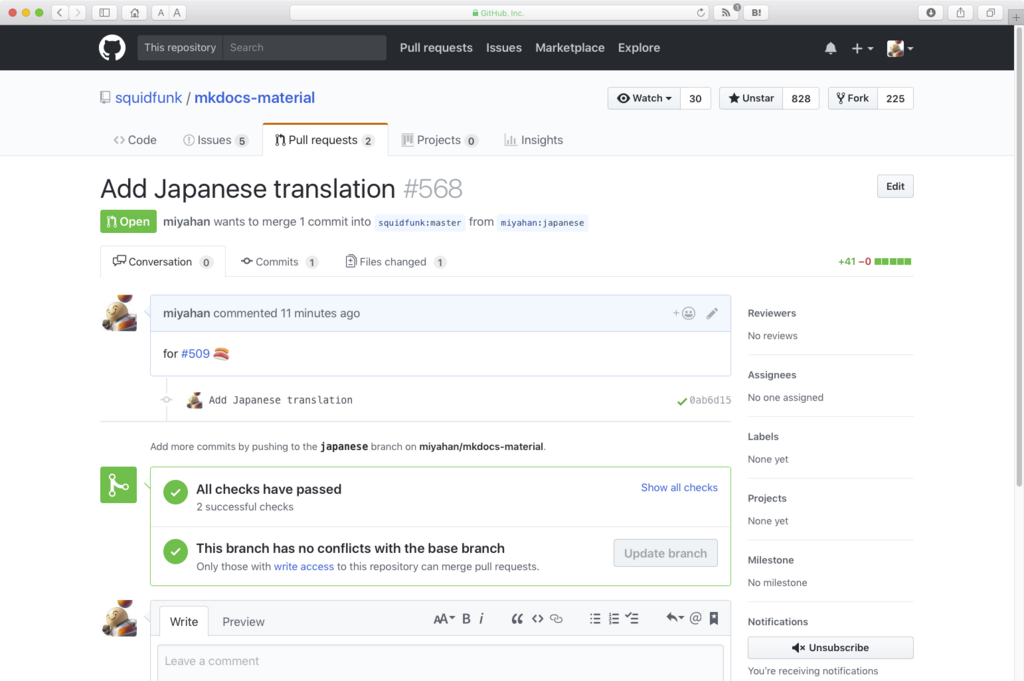Click the GitHub Octocat logo
Image resolution: width=1024 pixels, height=681 pixels.
tap(112, 48)
